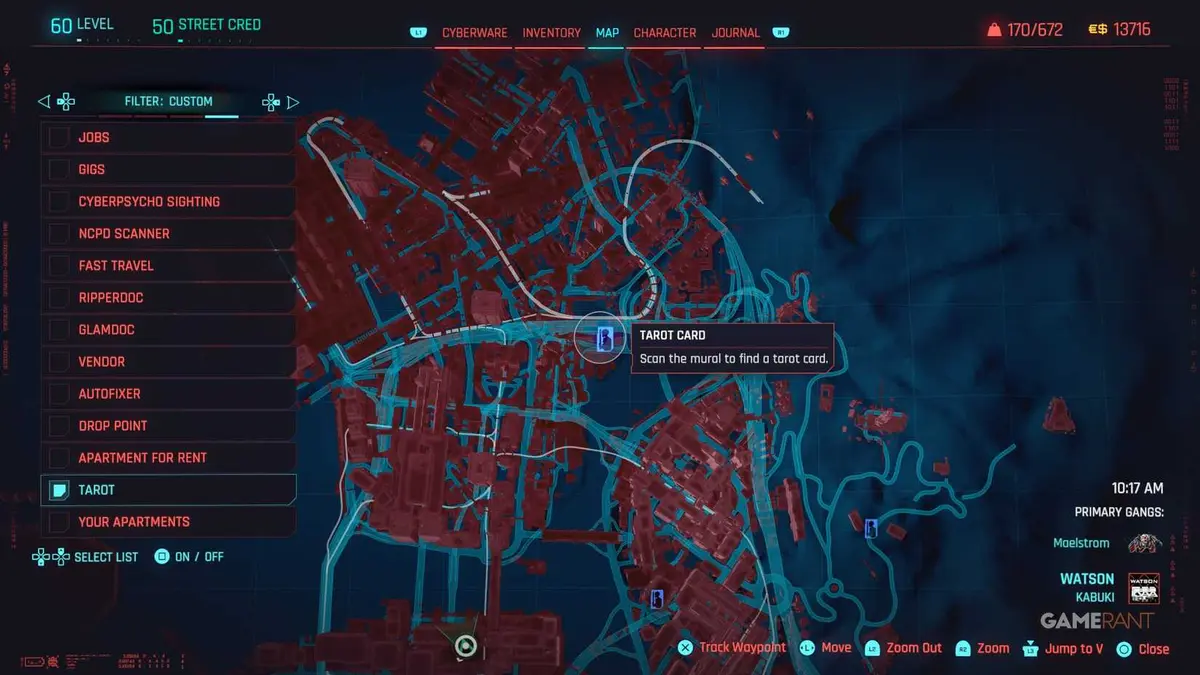
Task: Go to the Journal tab
Action: click(x=736, y=33)
